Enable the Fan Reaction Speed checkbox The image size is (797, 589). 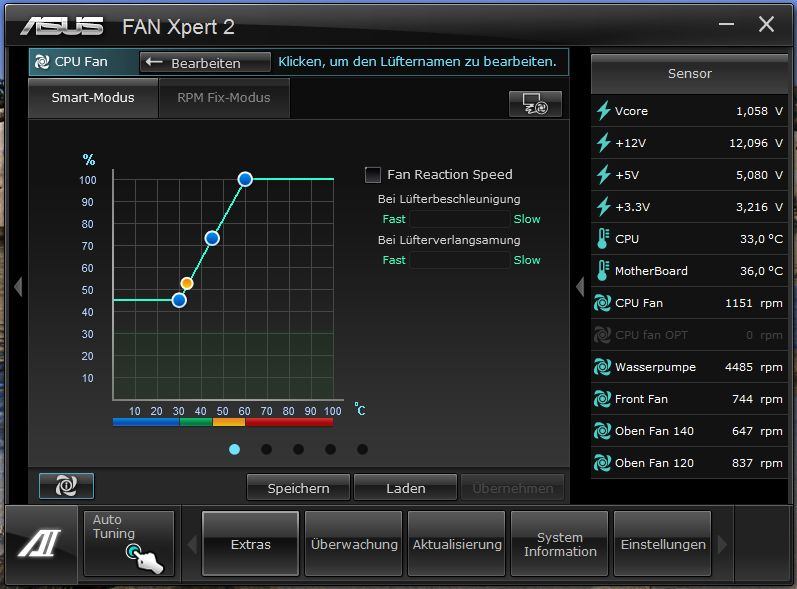tap(373, 175)
